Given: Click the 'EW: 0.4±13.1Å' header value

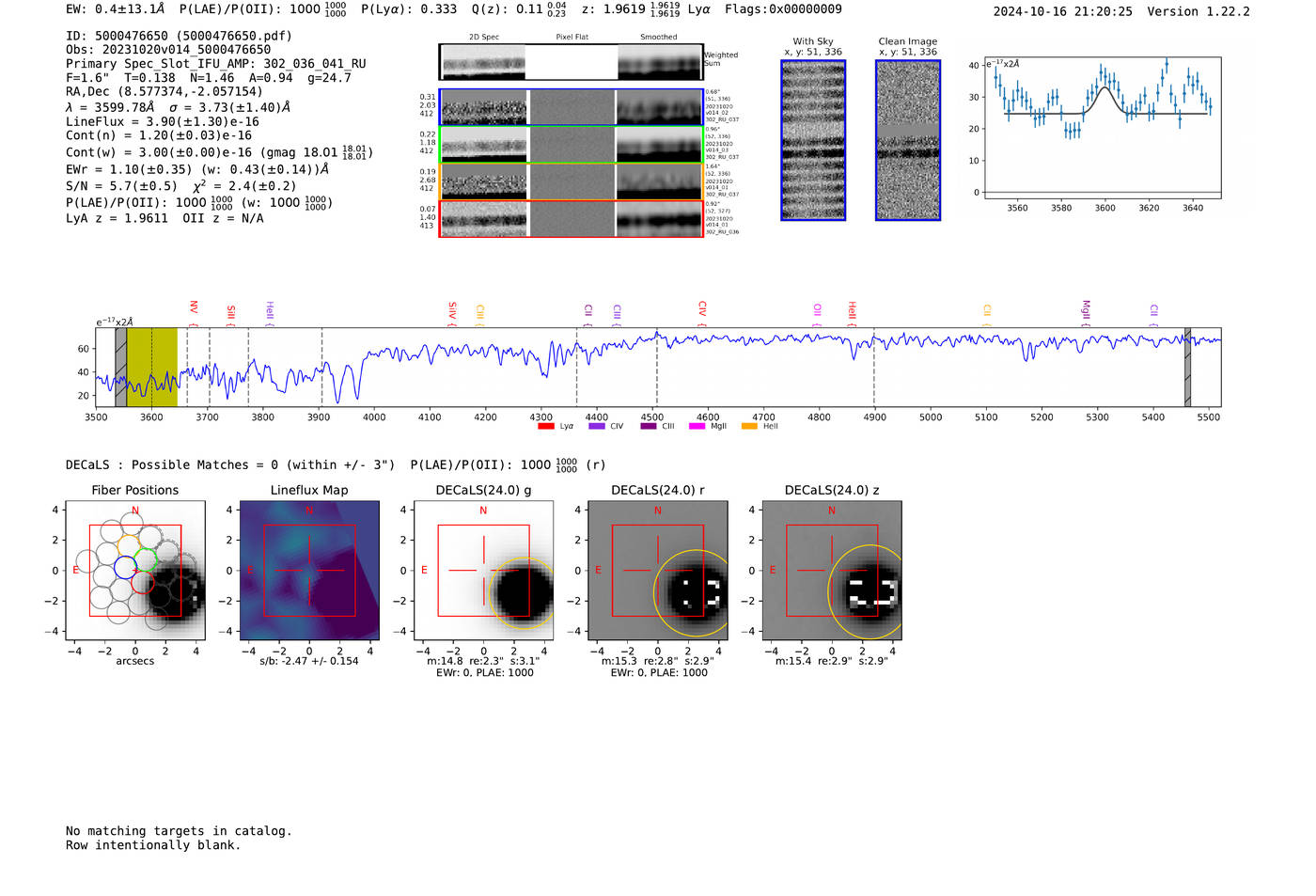Looking at the screenshot, I should 115,9.
